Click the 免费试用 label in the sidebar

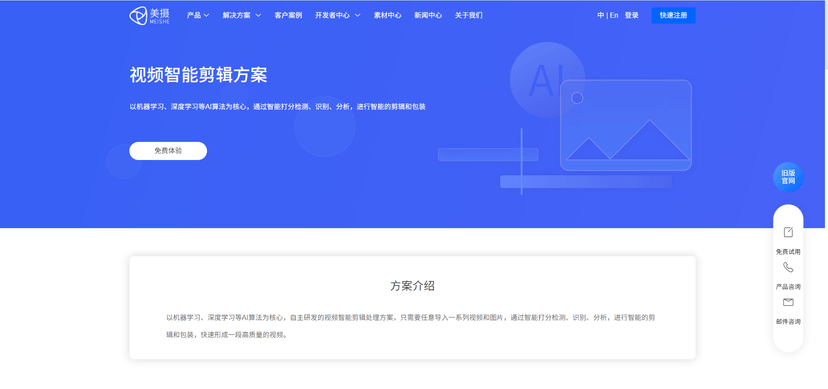(788, 252)
